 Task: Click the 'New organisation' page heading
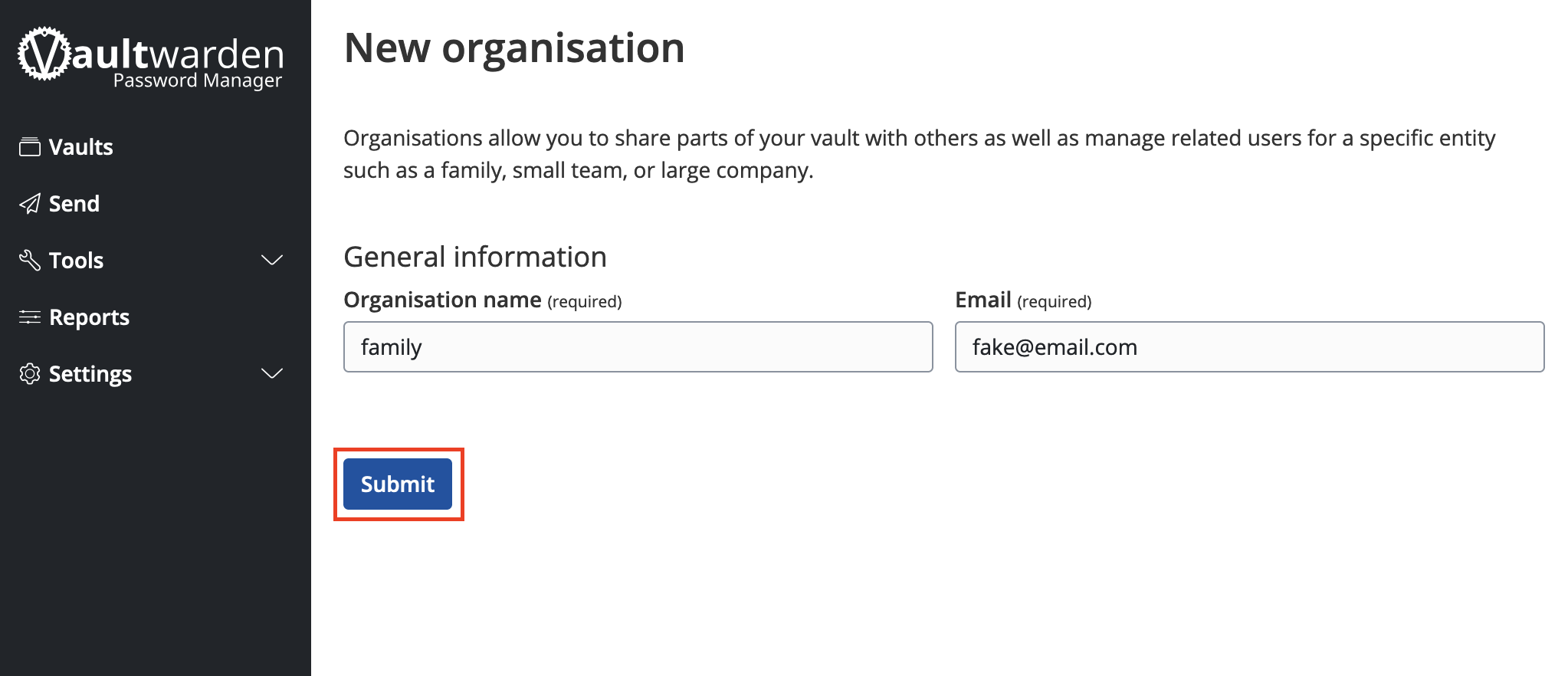pos(514,48)
